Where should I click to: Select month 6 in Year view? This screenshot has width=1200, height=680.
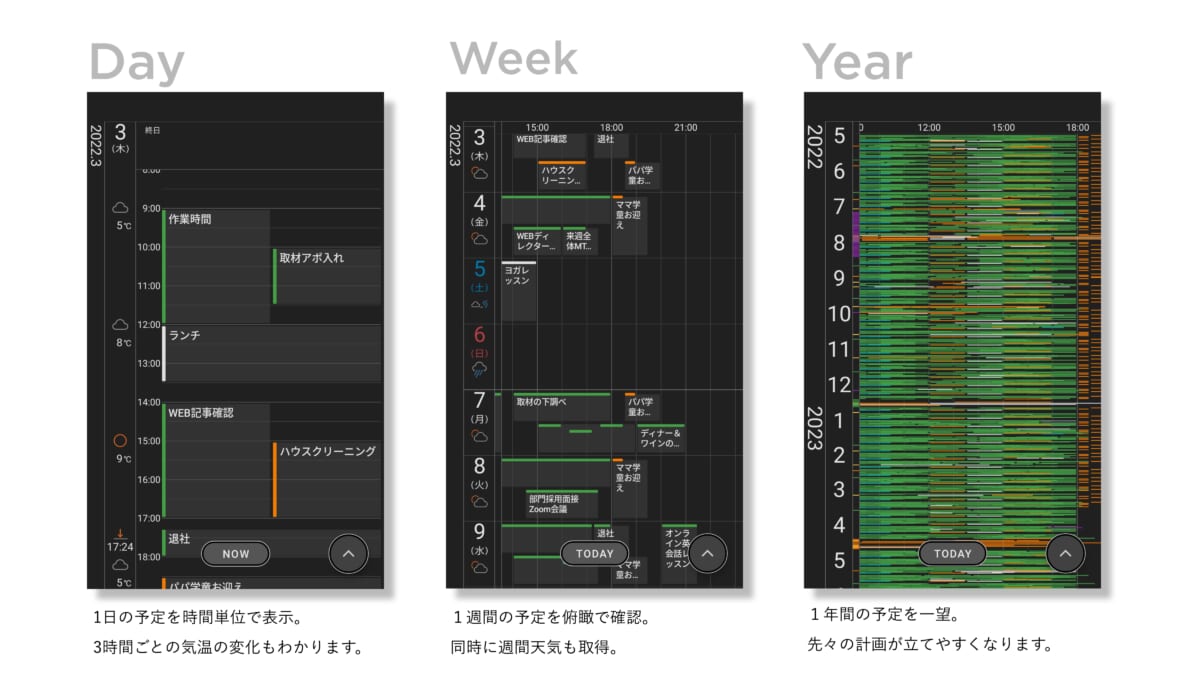pos(839,172)
